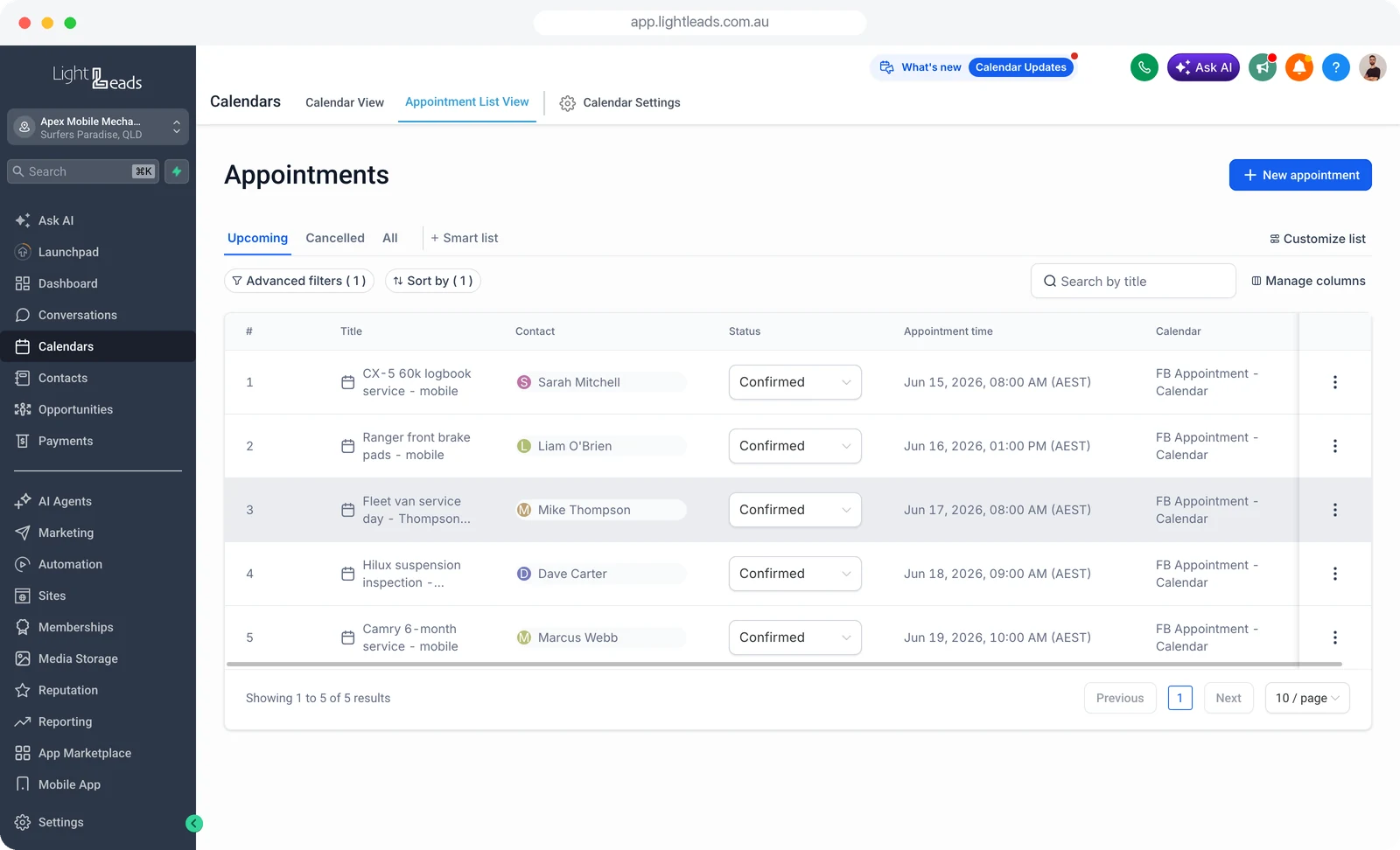Select the Upcoming appointments tab
Image resolution: width=1400 pixels, height=850 pixels.
coord(257,238)
